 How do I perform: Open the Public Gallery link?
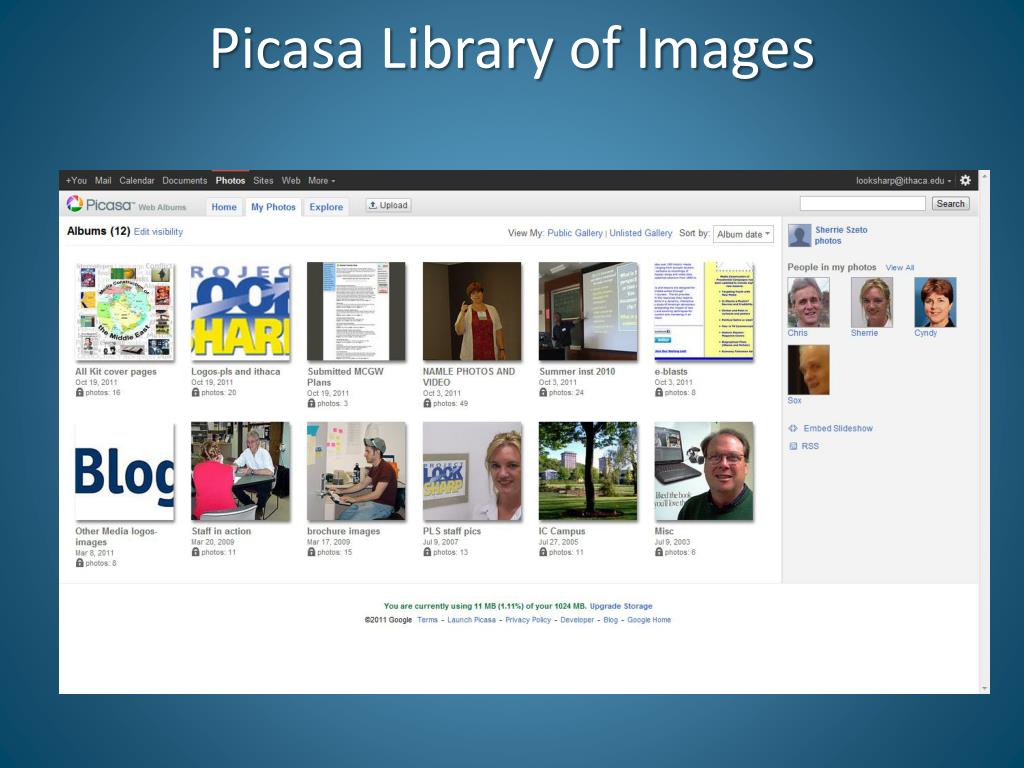click(x=575, y=233)
